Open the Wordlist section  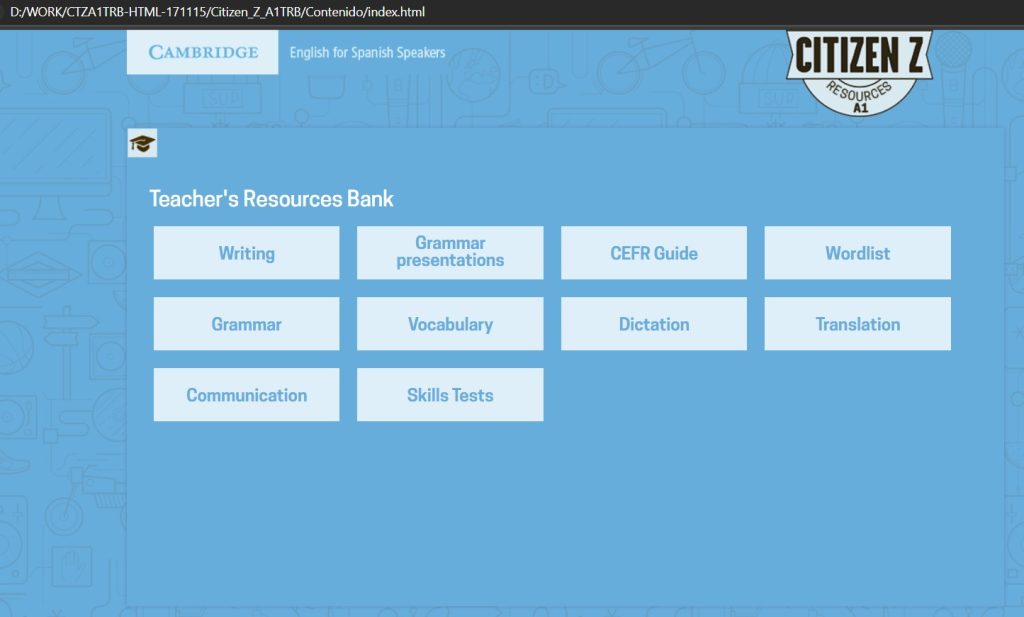tap(857, 252)
